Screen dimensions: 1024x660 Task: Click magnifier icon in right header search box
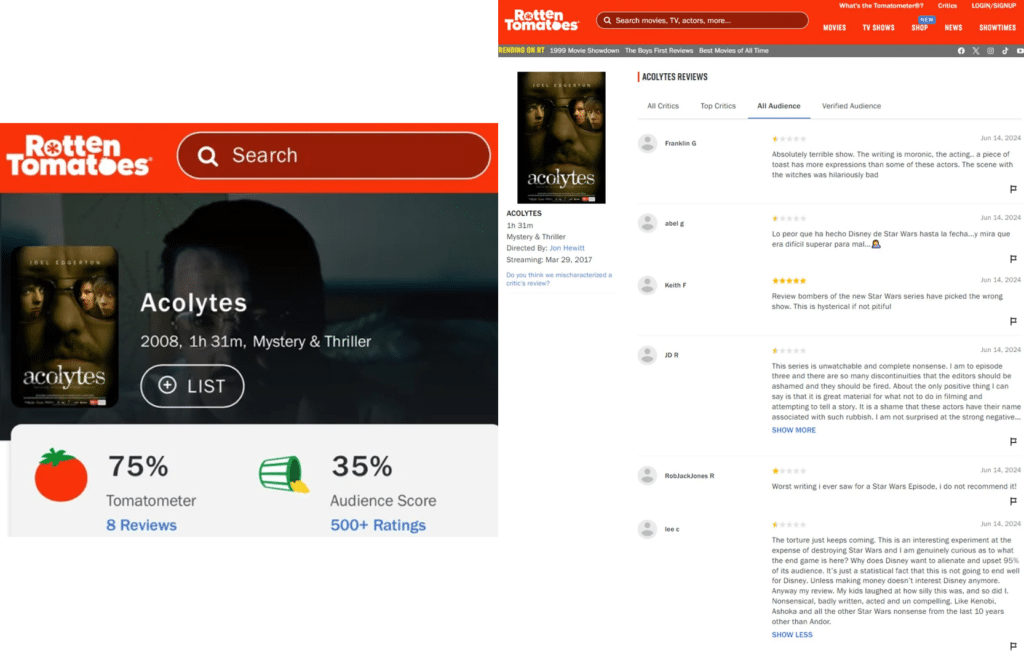(607, 20)
